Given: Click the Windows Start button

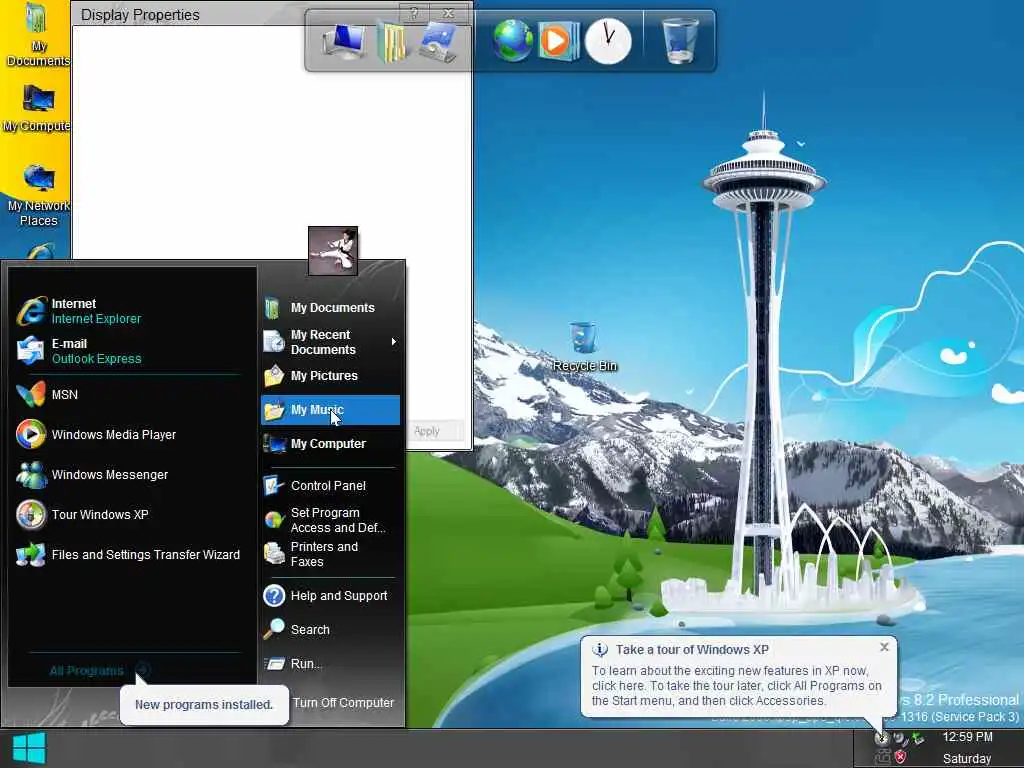Looking at the screenshot, I should (29, 748).
